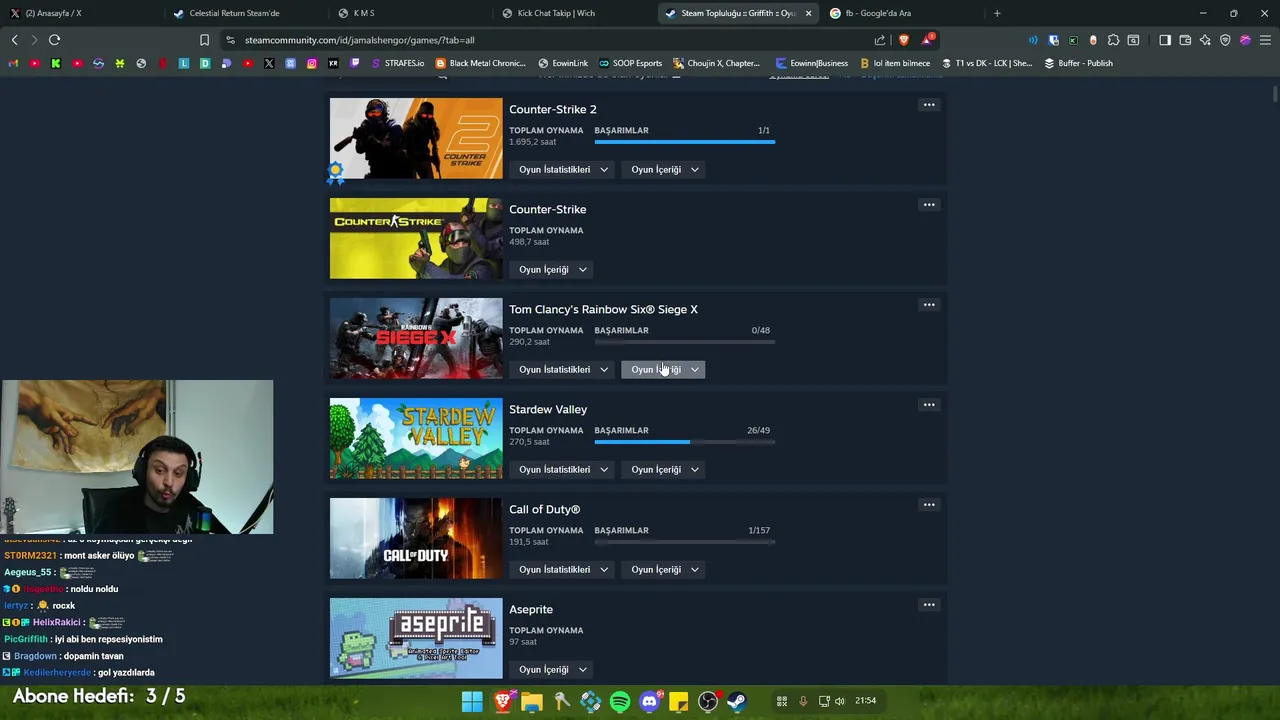Click the browser back arrow
The width and height of the screenshot is (1280, 720).
(14, 40)
